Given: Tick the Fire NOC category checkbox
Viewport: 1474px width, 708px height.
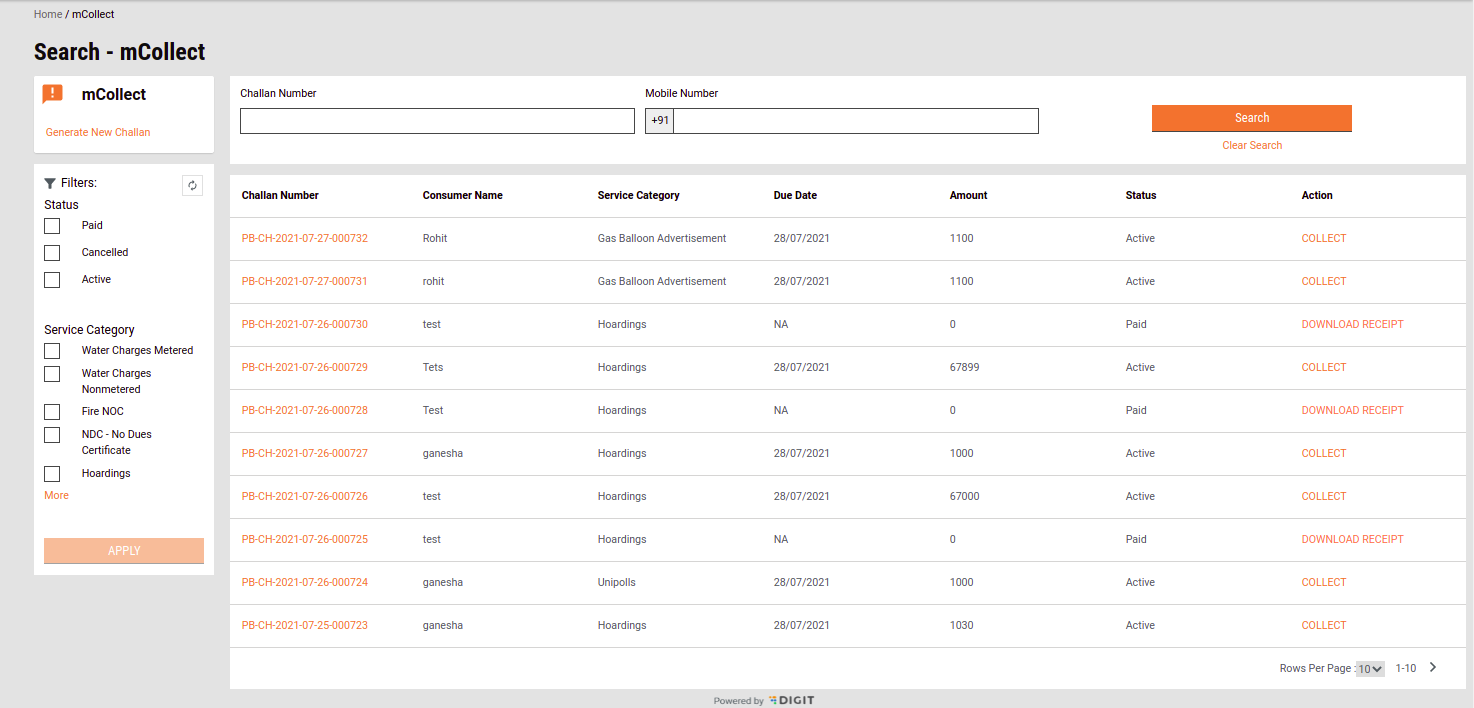Looking at the screenshot, I should tap(52, 412).
